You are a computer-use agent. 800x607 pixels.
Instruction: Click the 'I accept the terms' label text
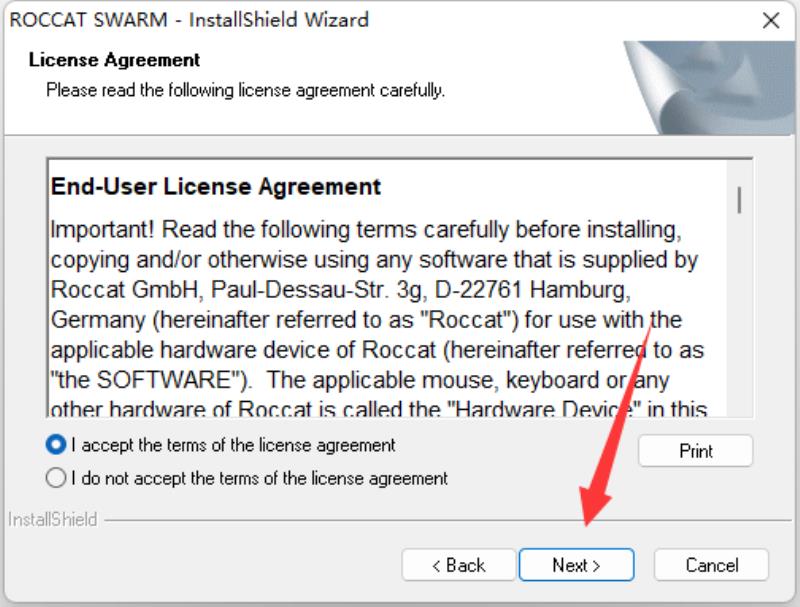(x=233, y=445)
